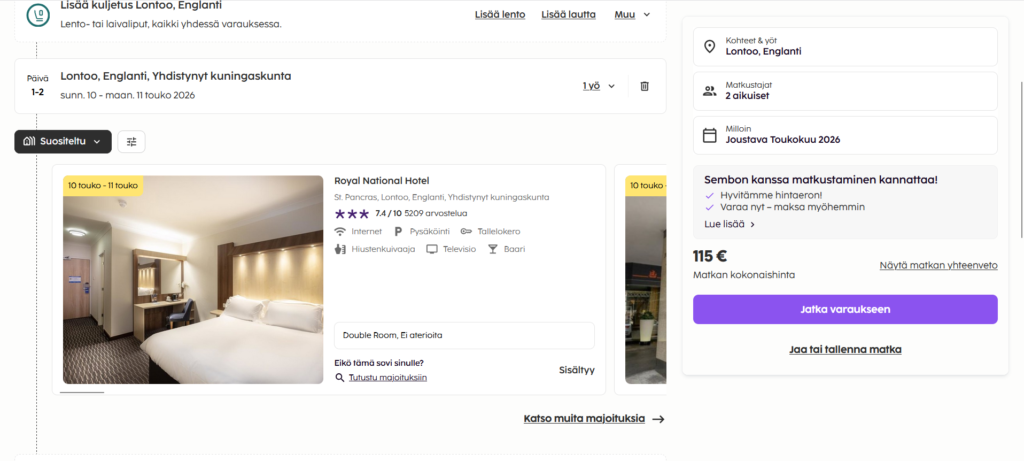Click the Tallelokero safe icon

pyautogui.click(x=466, y=231)
